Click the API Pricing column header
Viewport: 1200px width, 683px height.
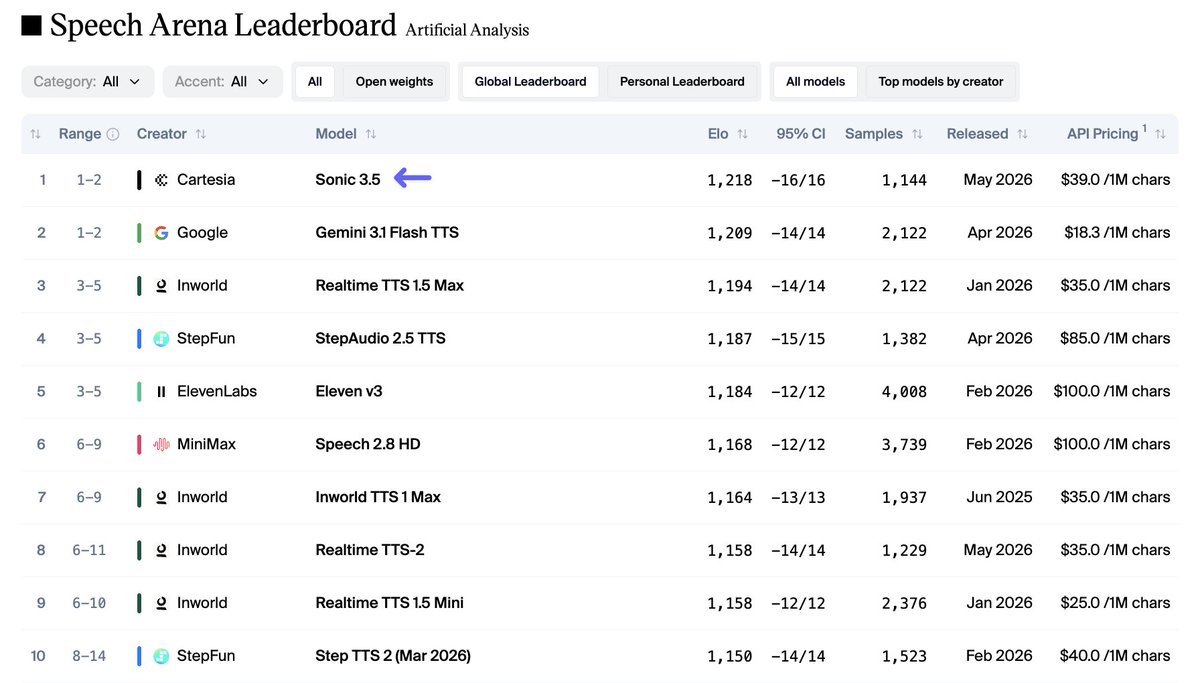click(1103, 134)
